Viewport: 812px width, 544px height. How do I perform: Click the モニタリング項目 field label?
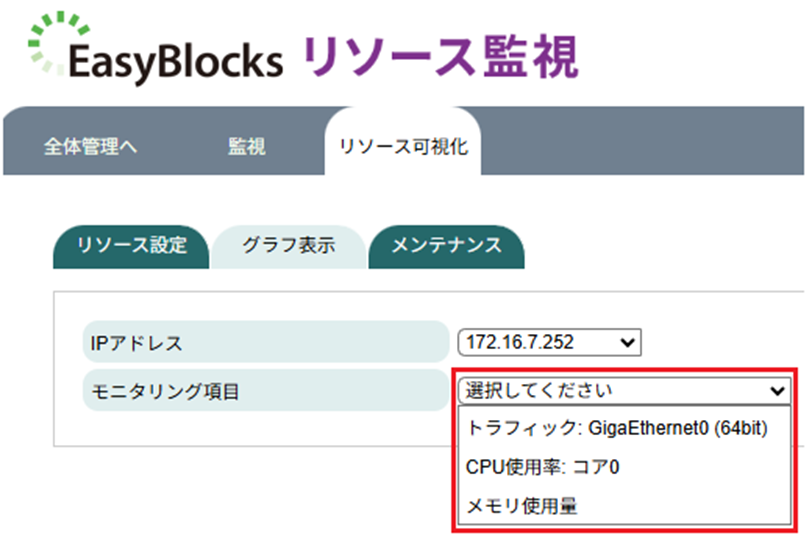pos(160,390)
